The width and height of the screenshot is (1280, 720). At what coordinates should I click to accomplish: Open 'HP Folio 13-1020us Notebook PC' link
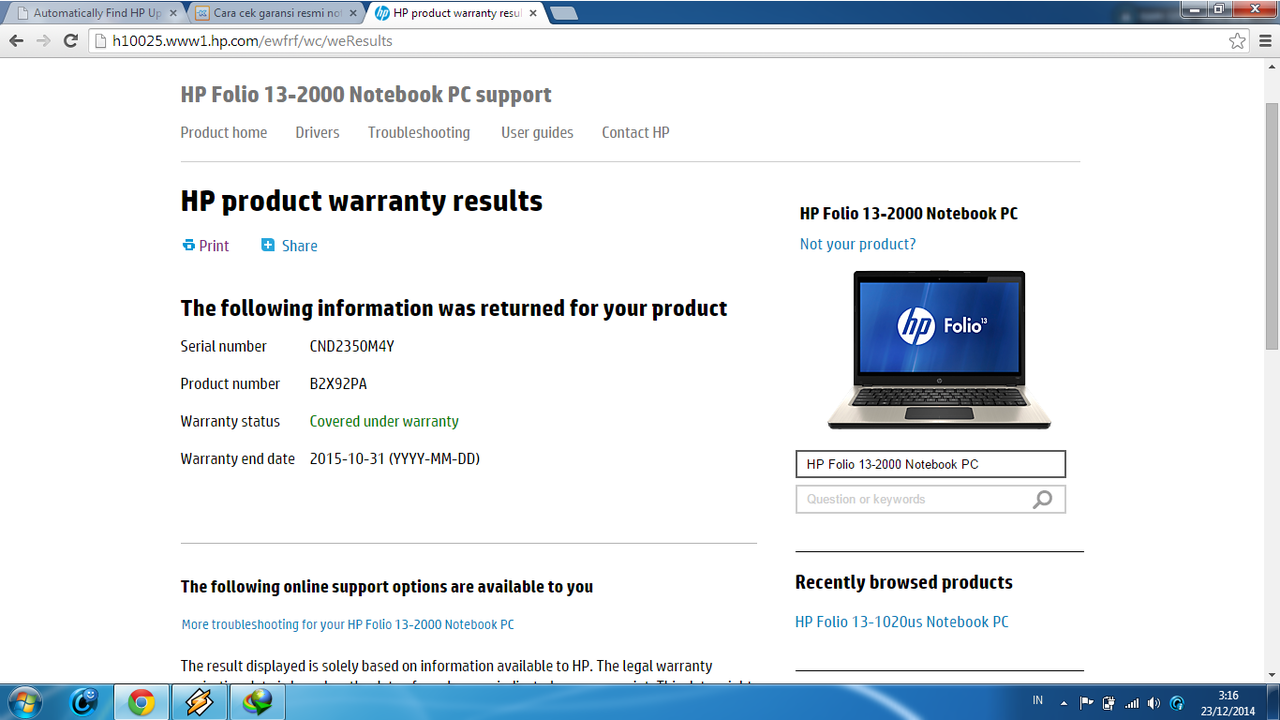click(902, 621)
